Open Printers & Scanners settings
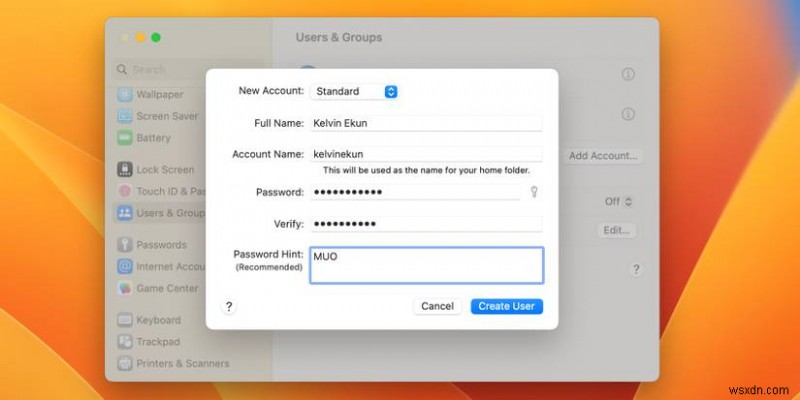Viewport: 800px width, 400px height. point(173,364)
